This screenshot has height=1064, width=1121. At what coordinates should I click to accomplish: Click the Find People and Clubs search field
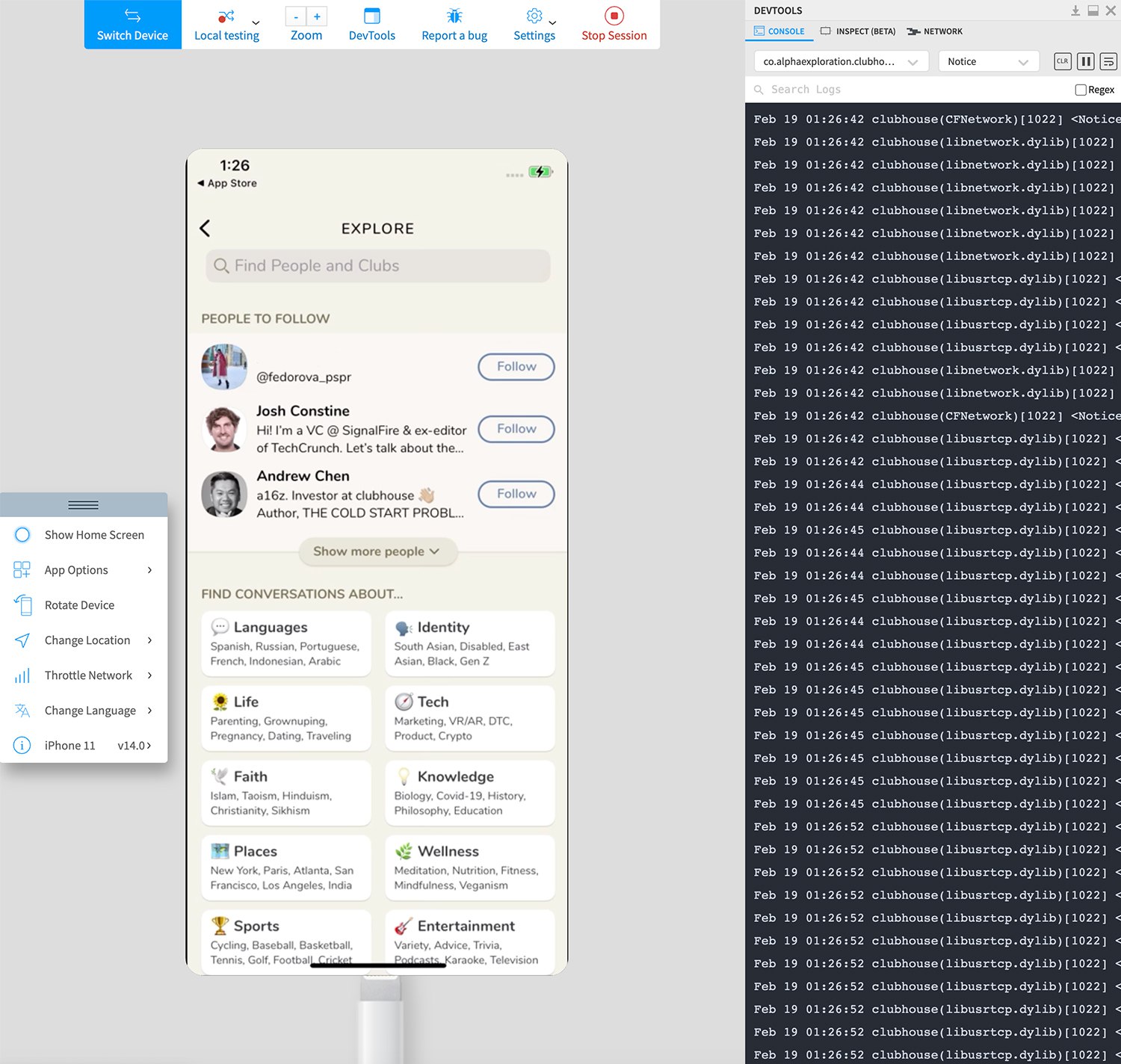[x=378, y=266]
